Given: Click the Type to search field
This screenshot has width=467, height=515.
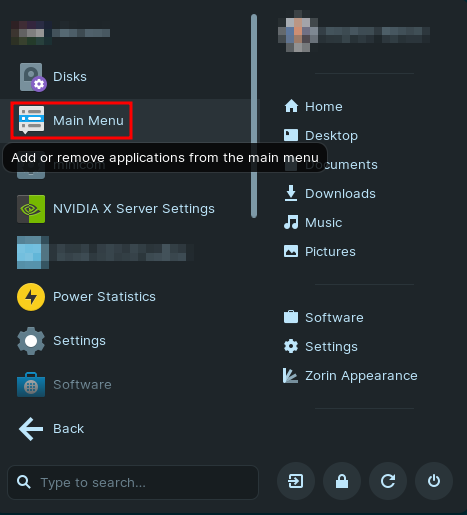Looking at the screenshot, I should (133, 482).
